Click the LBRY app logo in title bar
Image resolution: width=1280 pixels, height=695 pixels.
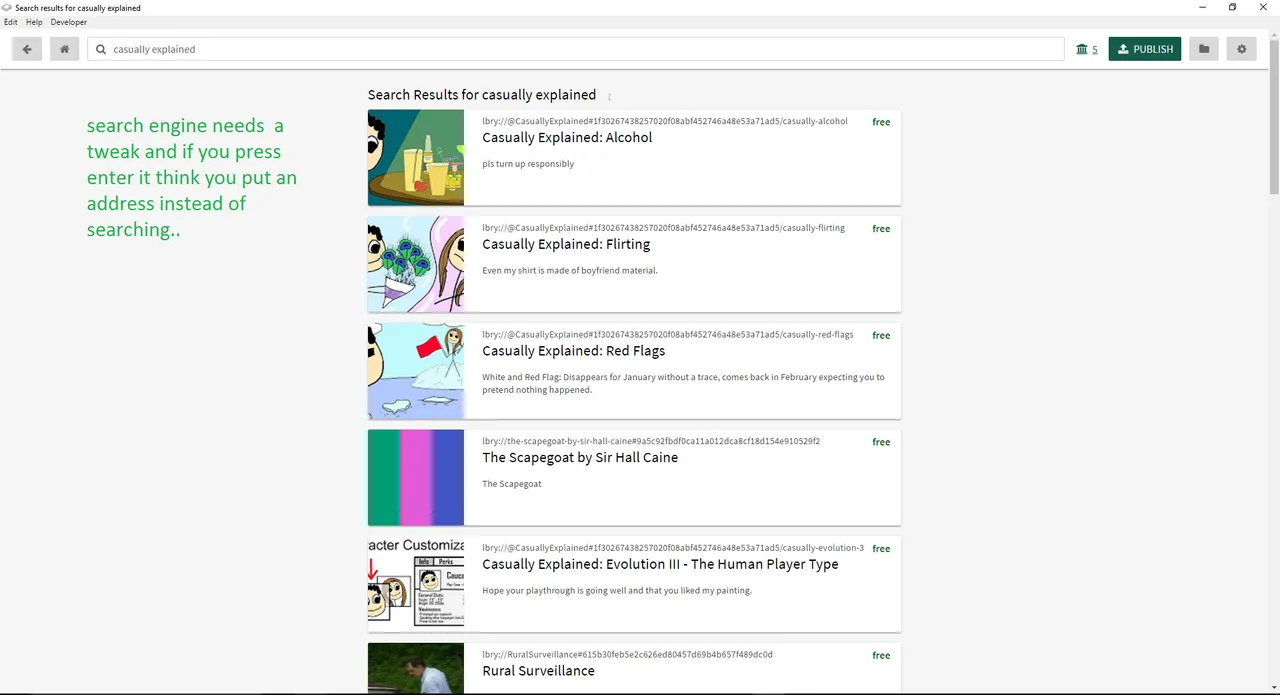tap(7, 7)
